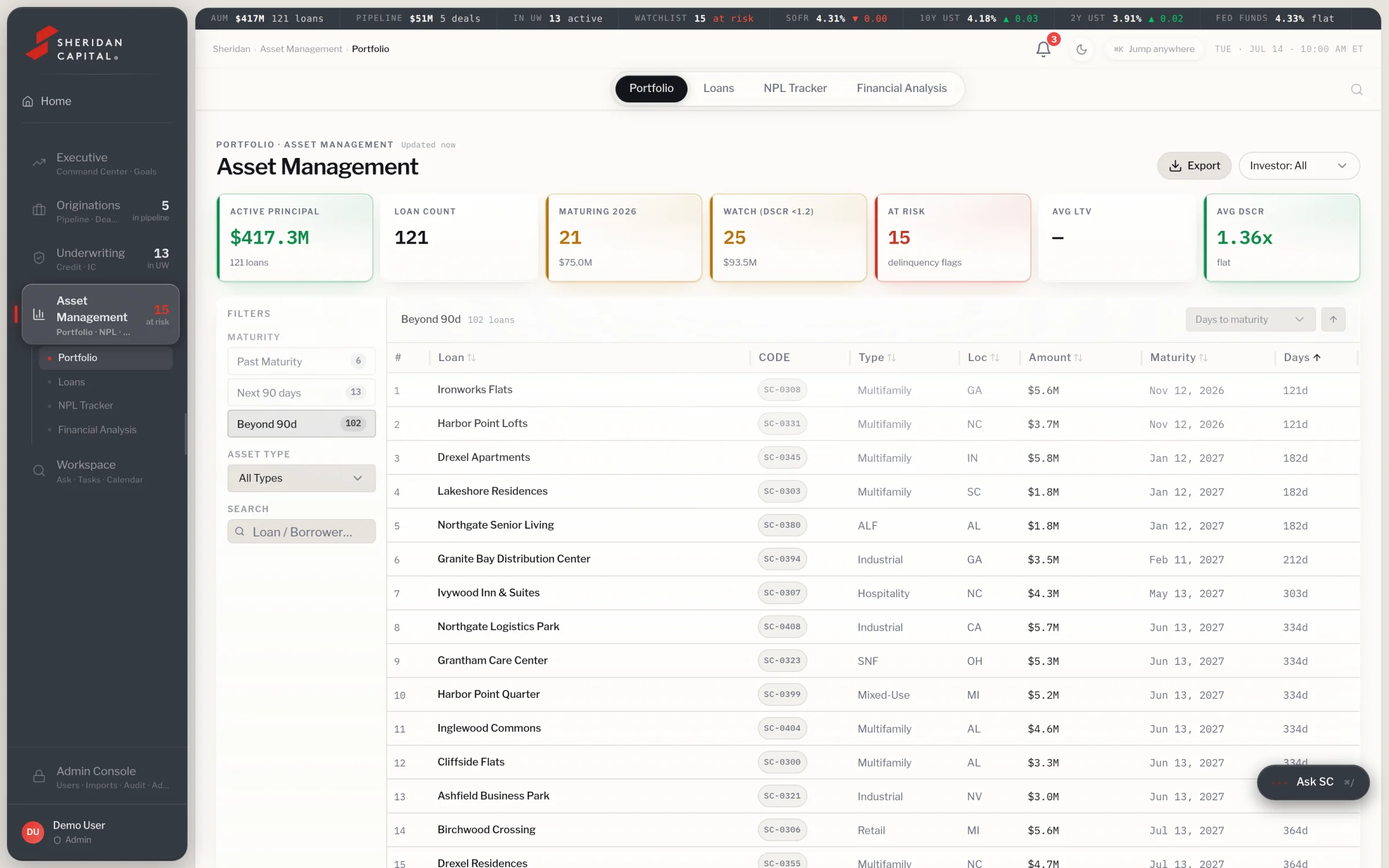Reverse sort direction with the arrow button
Viewport: 1389px width, 868px height.
[x=1333, y=319]
